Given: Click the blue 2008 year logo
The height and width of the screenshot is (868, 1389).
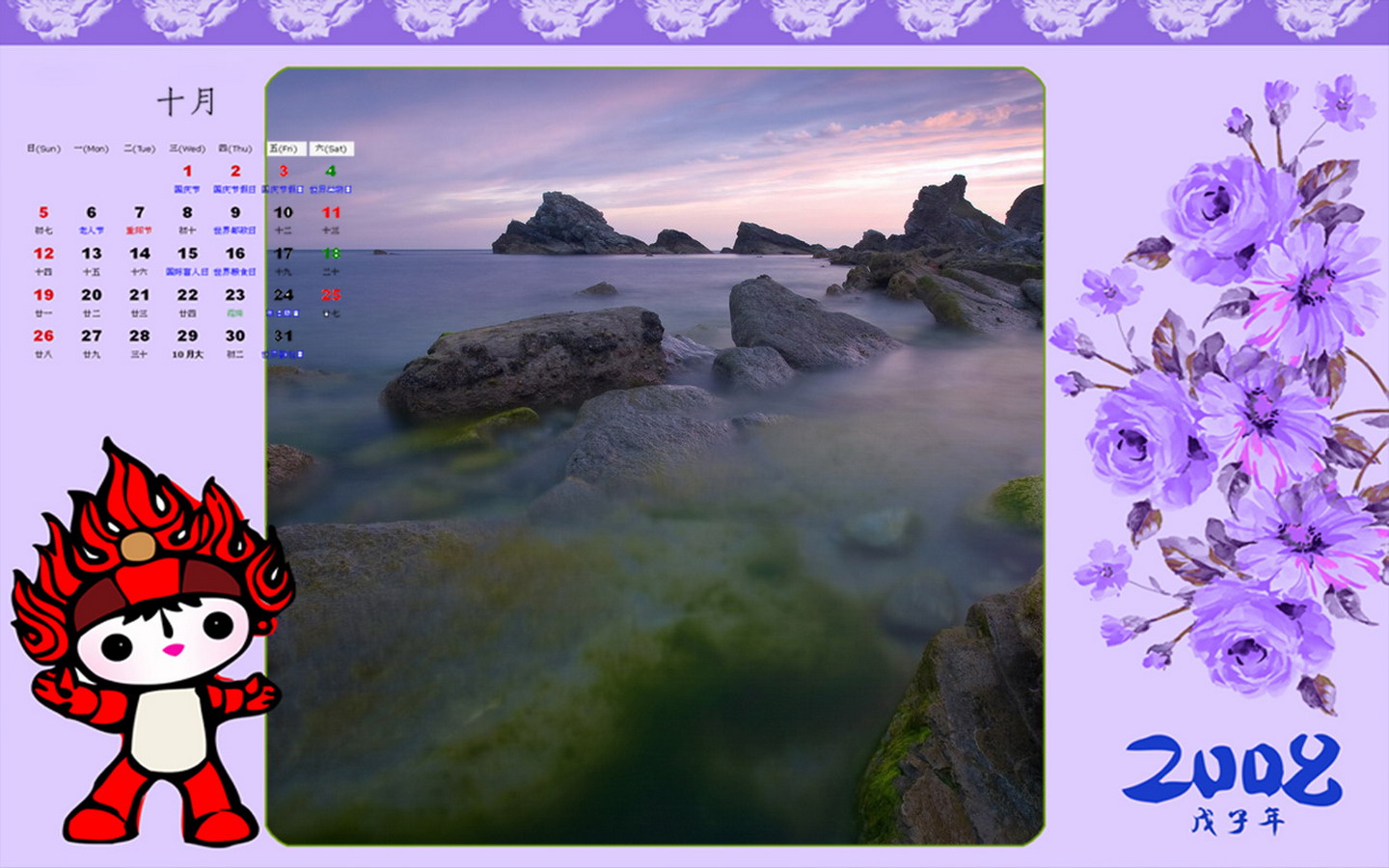Looking at the screenshot, I should click(1232, 769).
